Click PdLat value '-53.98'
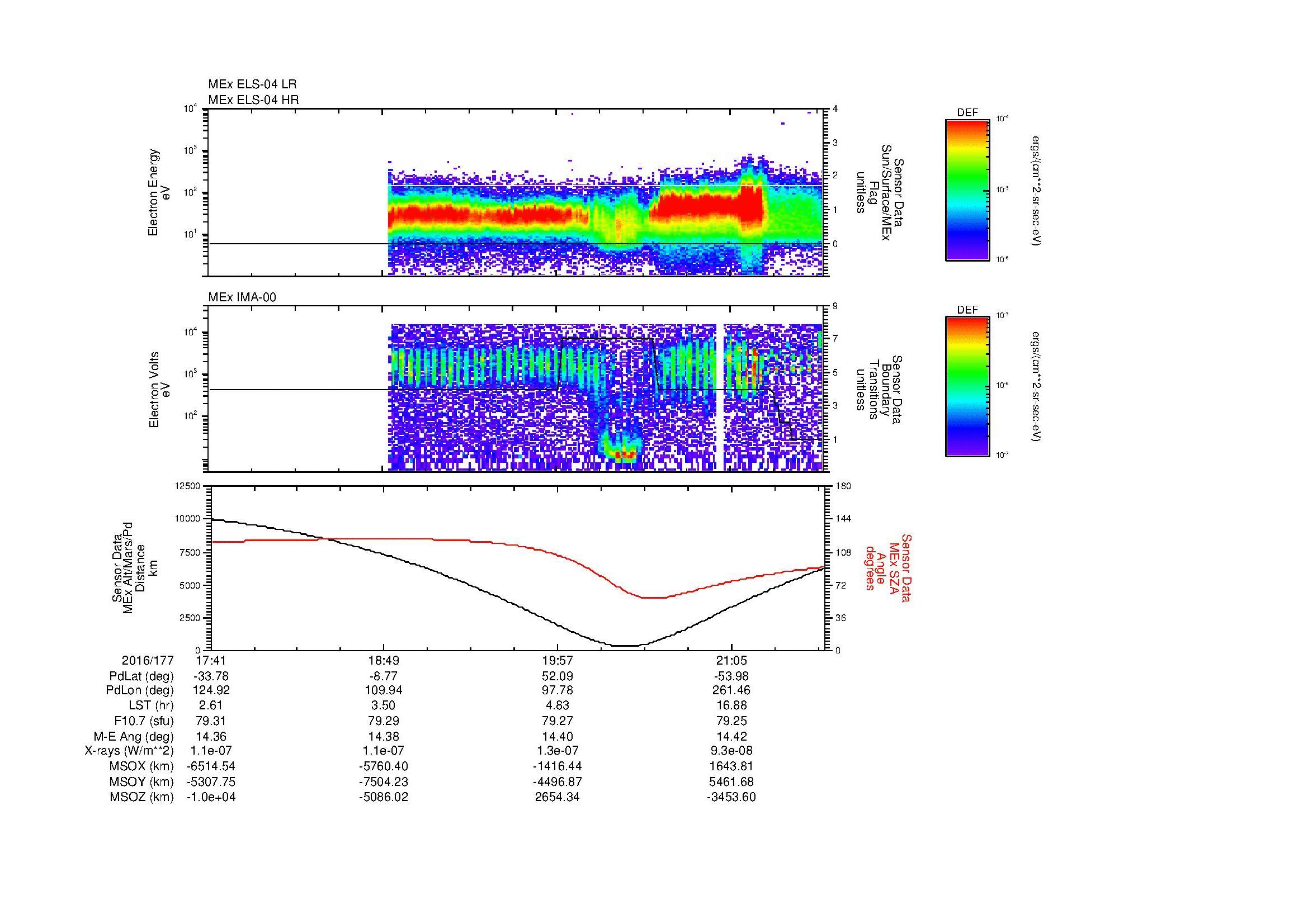The height and width of the screenshot is (924, 1308). pyautogui.click(x=731, y=676)
